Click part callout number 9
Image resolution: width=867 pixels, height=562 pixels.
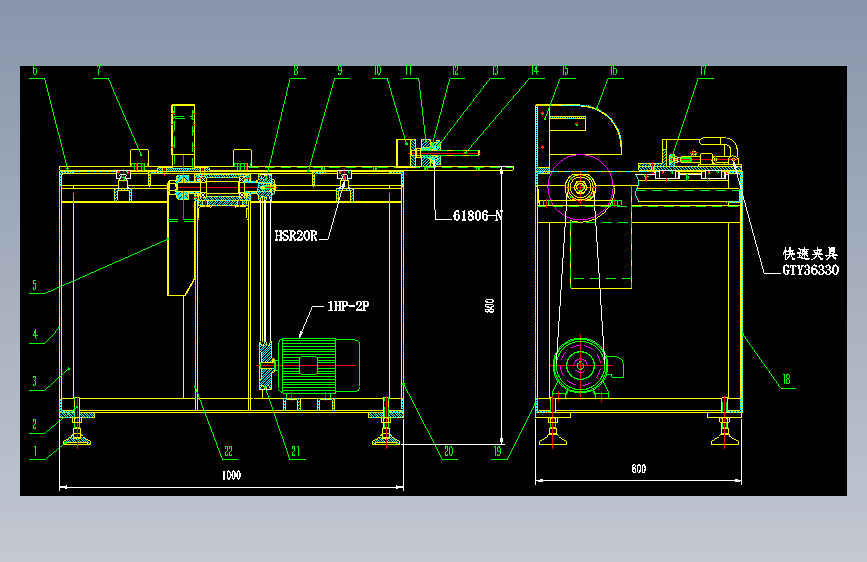tap(340, 70)
